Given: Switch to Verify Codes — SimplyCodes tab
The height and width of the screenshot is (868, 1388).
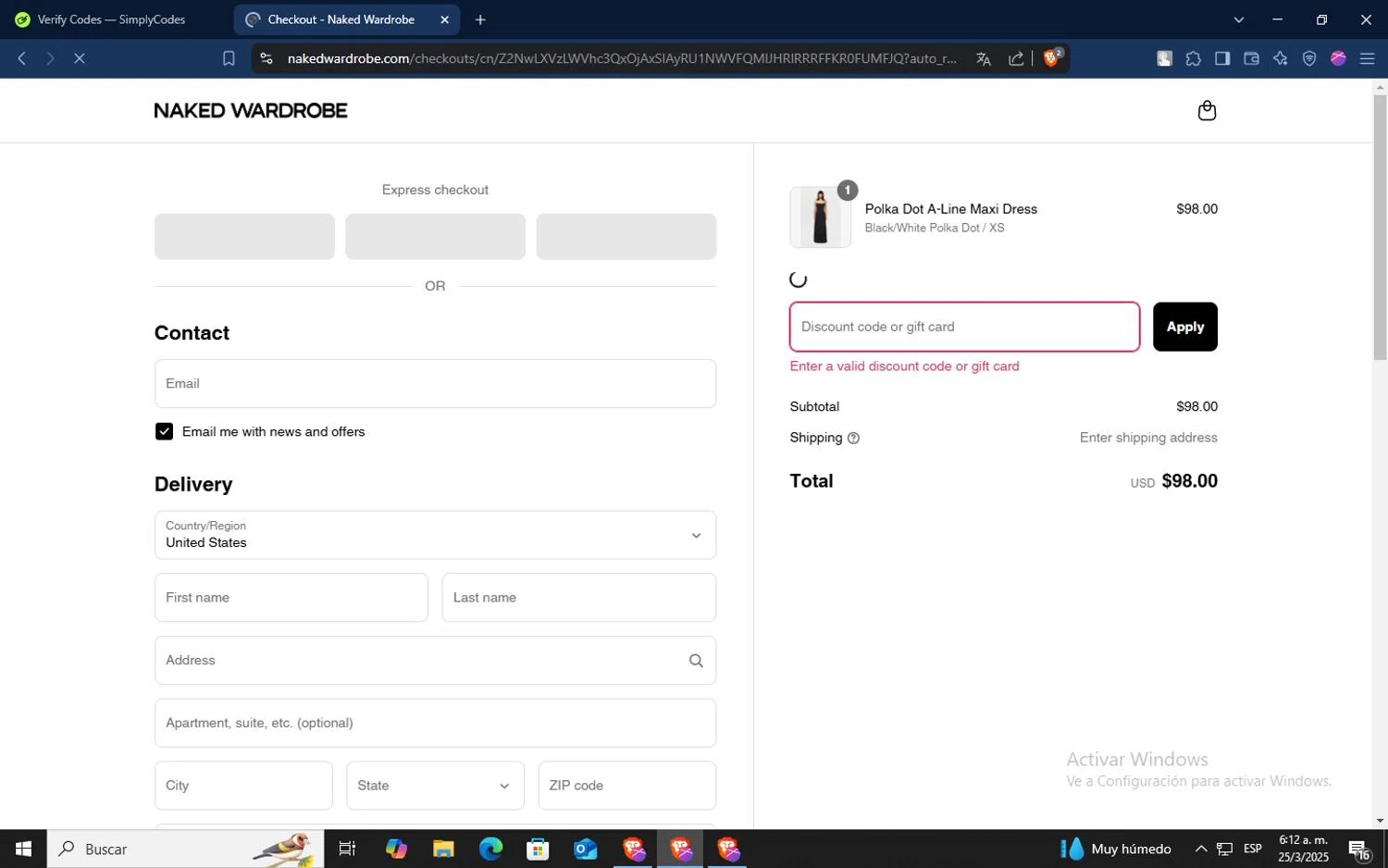Looking at the screenshot, I should coord(113,19).
